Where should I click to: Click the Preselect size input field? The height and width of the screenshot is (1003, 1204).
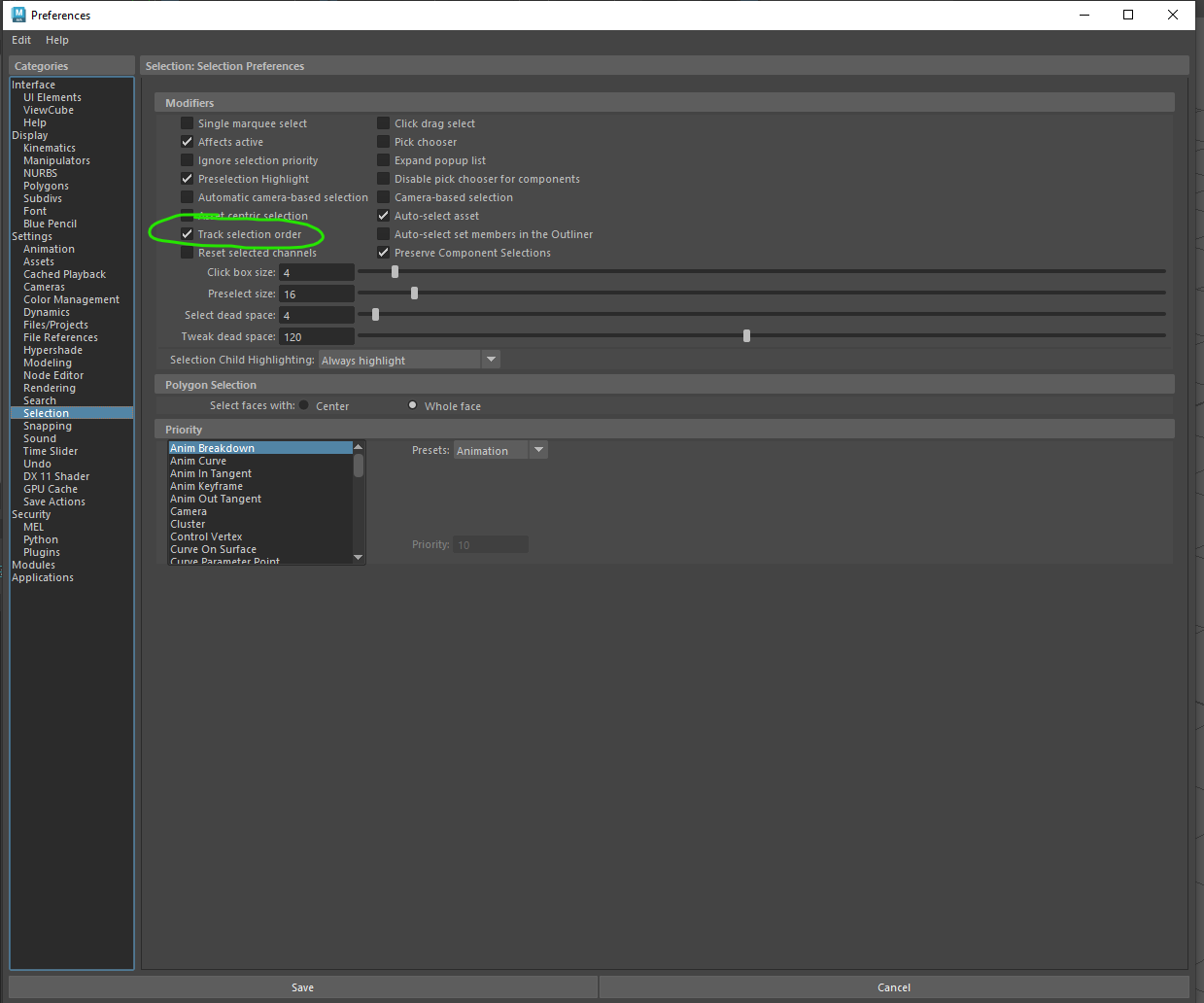[317, 294]
